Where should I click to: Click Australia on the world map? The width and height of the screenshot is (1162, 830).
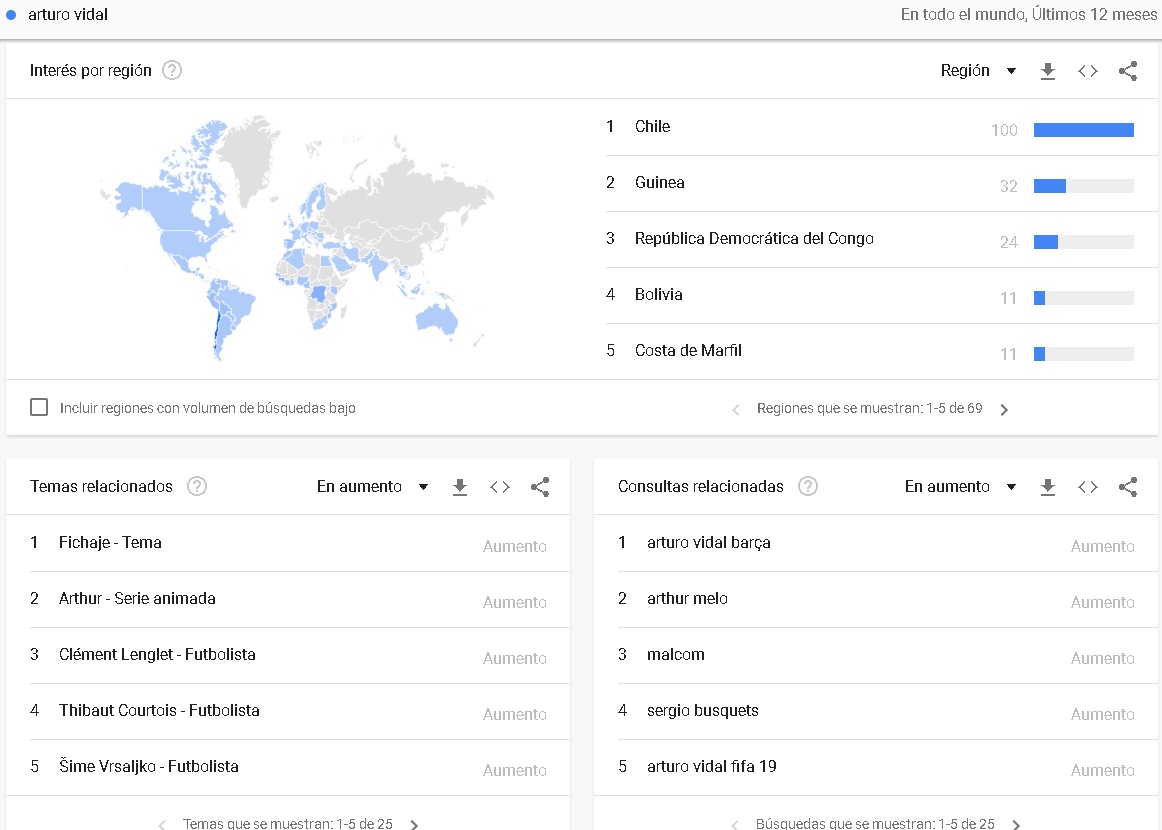coord(438,318)
